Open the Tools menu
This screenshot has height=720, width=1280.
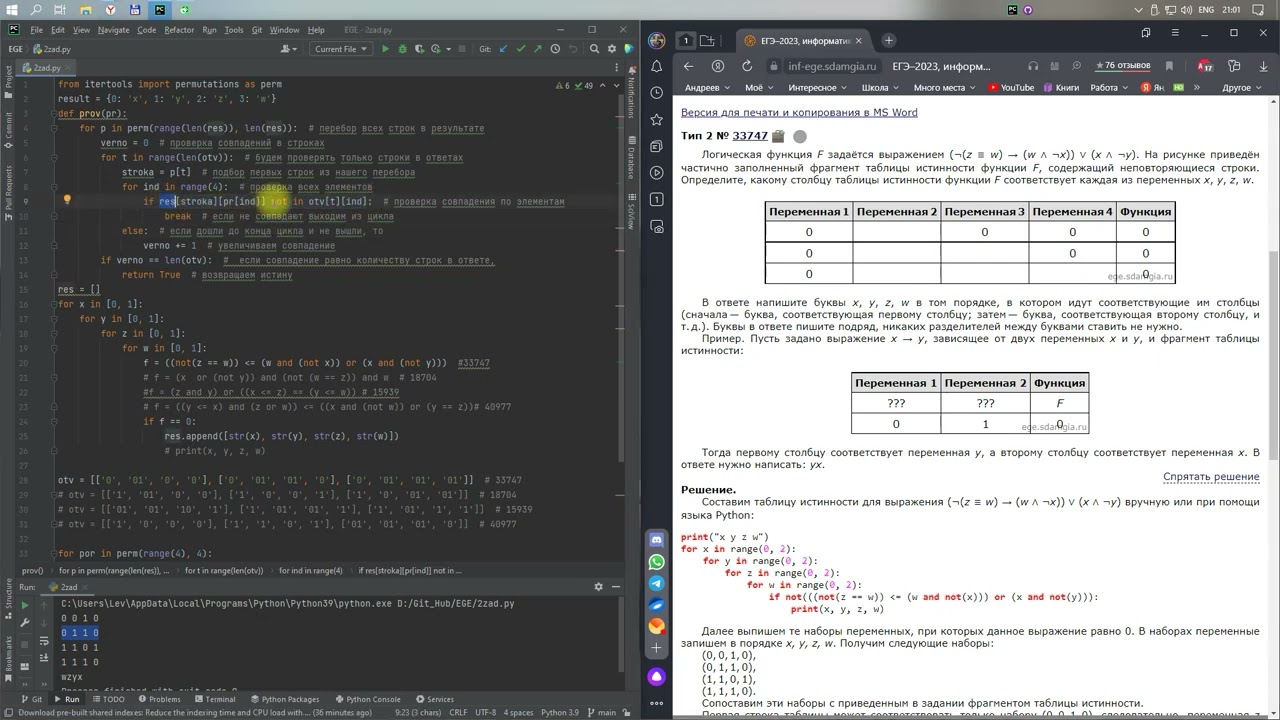click(x=234, y=30)
